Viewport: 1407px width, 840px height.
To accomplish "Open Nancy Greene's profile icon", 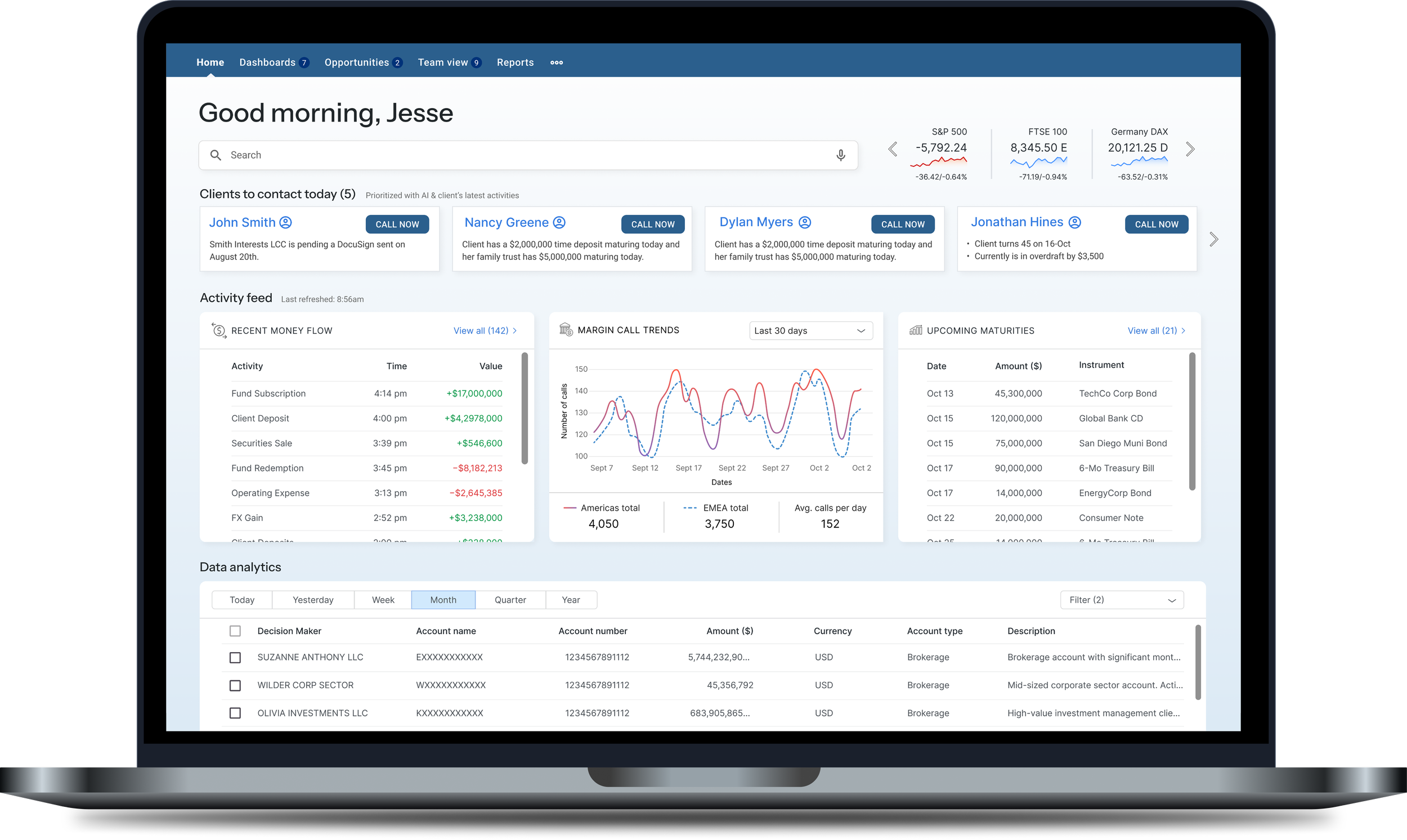I will [x=559, y=222].
